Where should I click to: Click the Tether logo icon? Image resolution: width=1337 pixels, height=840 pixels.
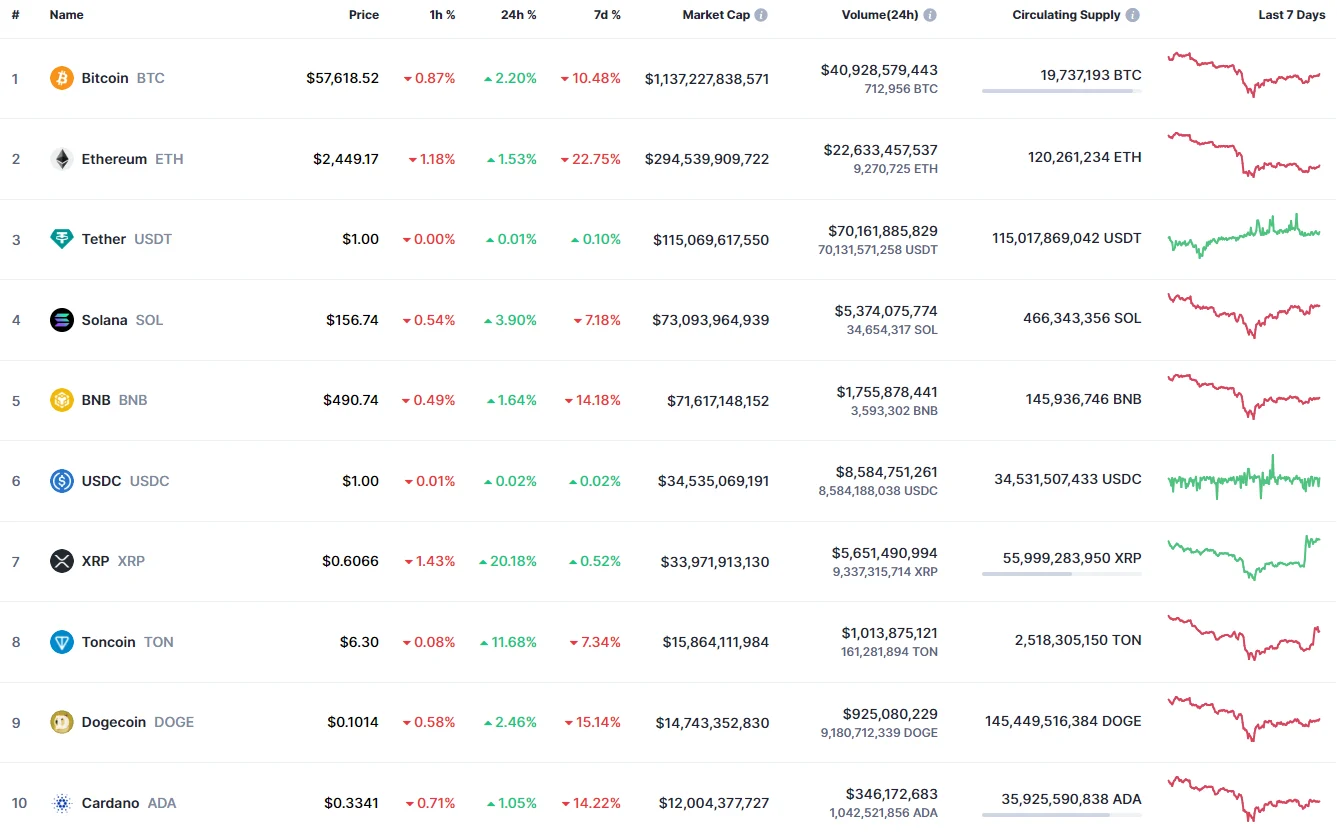click(62, 239)
